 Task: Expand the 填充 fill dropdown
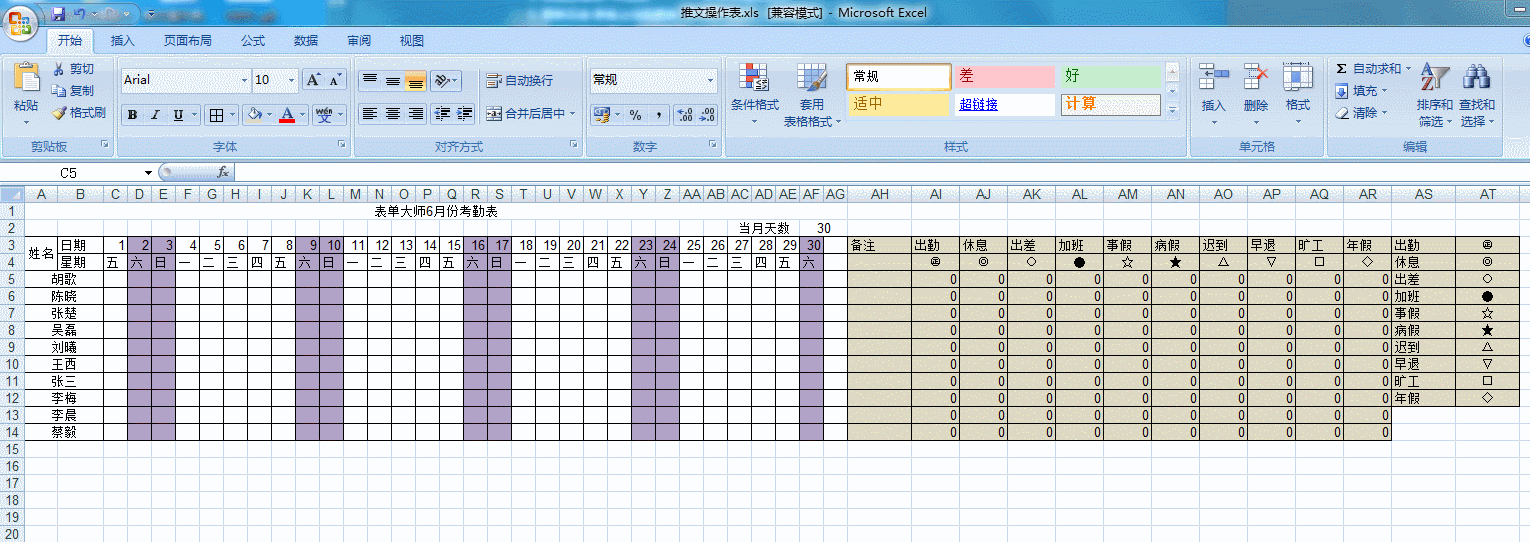[x=1384, y=91]
